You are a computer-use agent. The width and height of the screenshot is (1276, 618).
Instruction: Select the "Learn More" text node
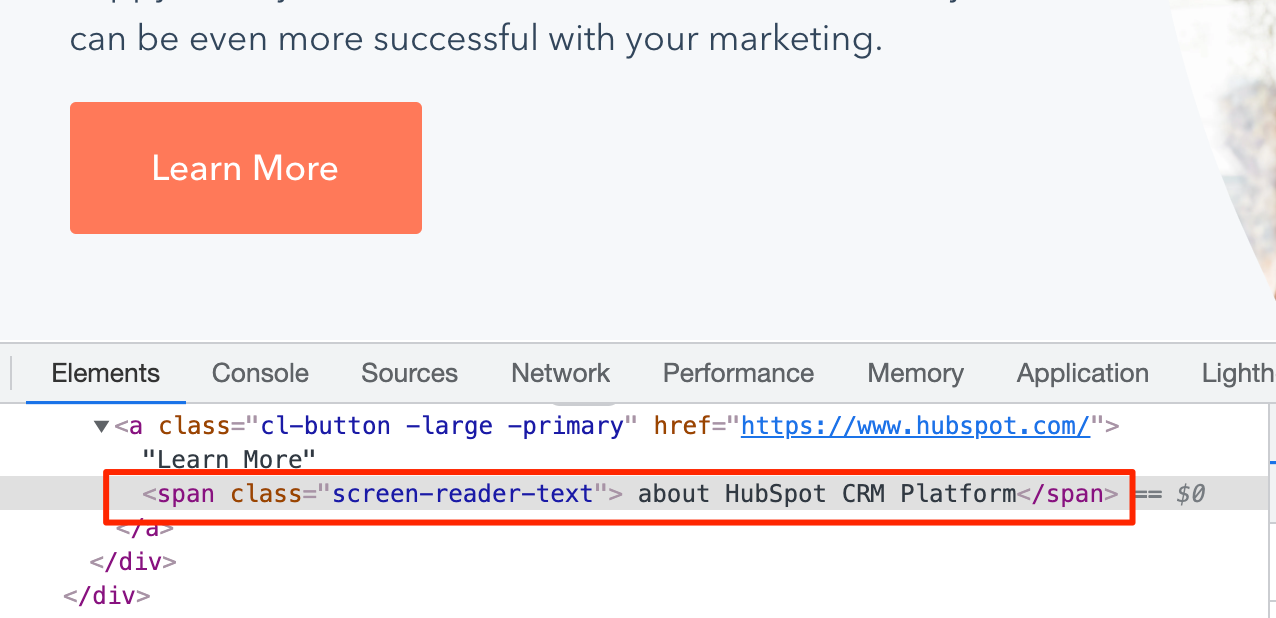tap(229, 459)
